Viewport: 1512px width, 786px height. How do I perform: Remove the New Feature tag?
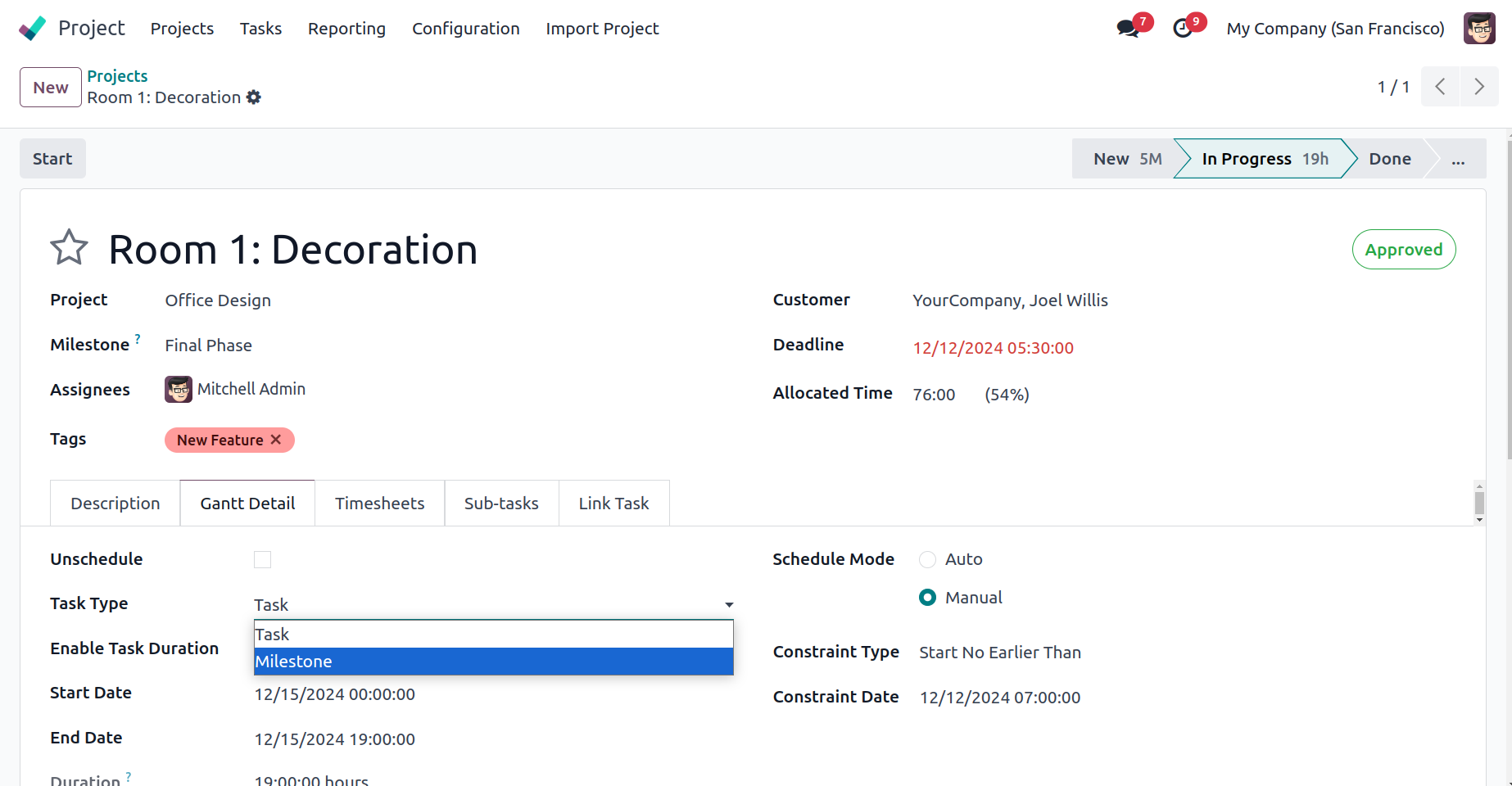276,440
